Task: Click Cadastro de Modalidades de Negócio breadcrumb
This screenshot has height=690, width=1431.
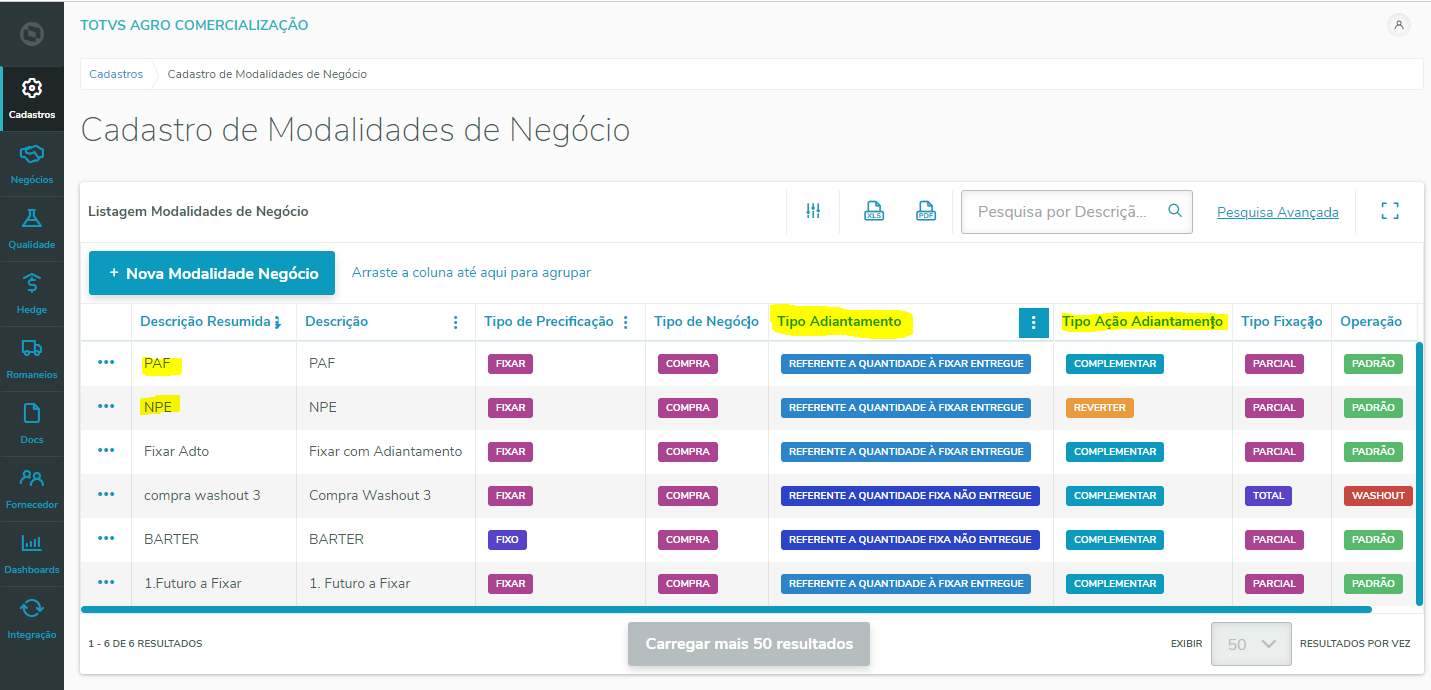Action: pos(267,74)
